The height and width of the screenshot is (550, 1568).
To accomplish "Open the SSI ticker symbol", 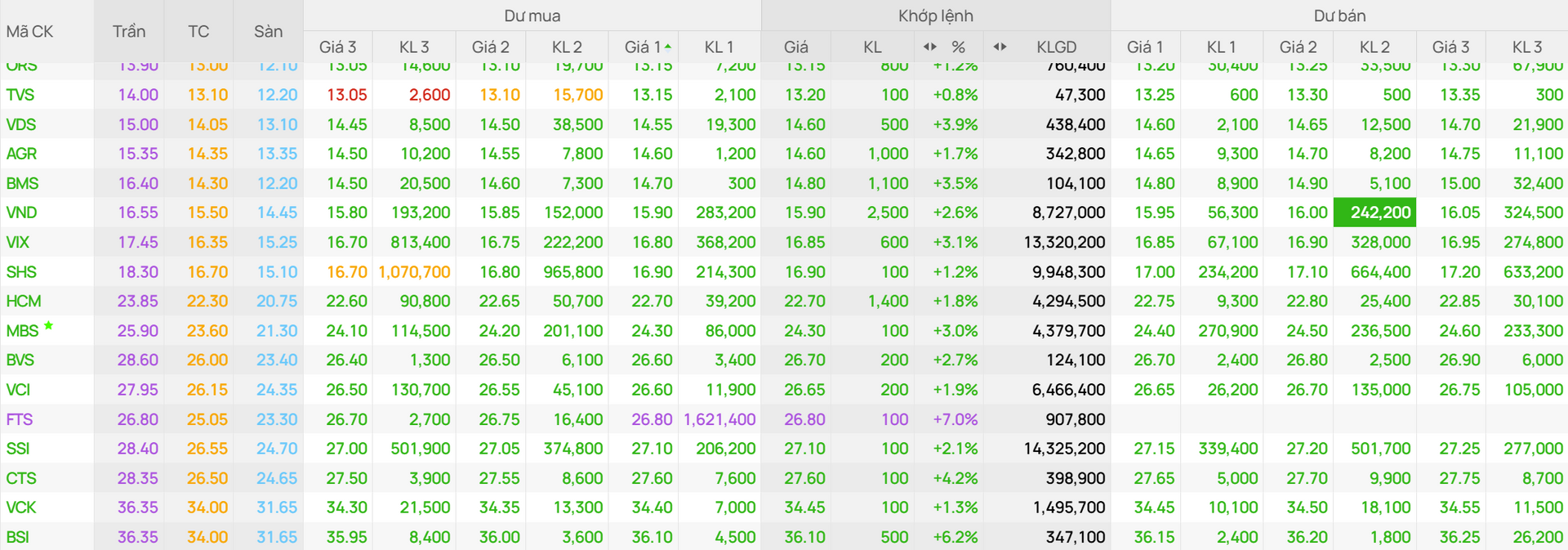I will click(x=18, y=449).
